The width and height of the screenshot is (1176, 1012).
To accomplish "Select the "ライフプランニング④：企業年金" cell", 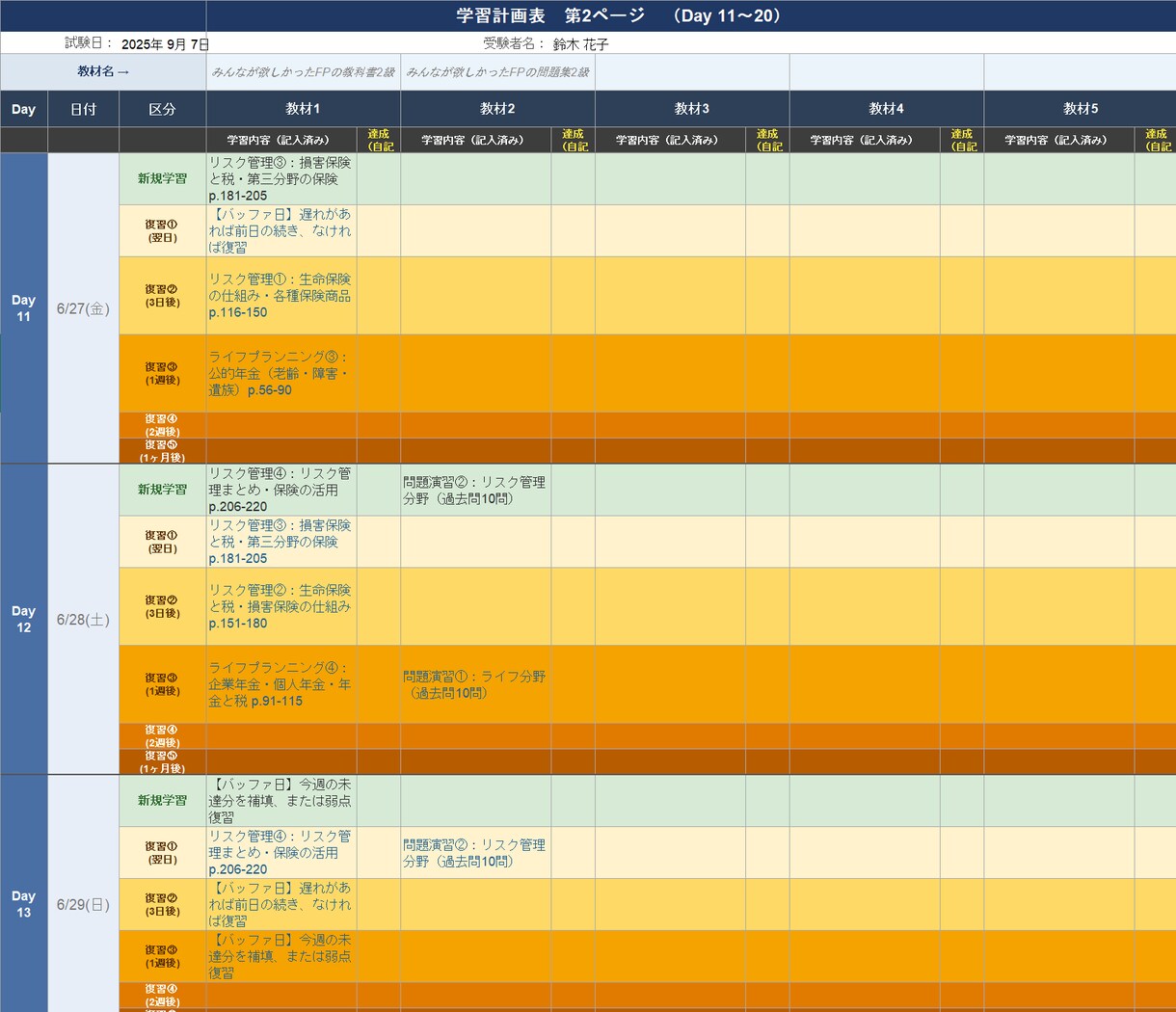I will (x=281, y=684).
